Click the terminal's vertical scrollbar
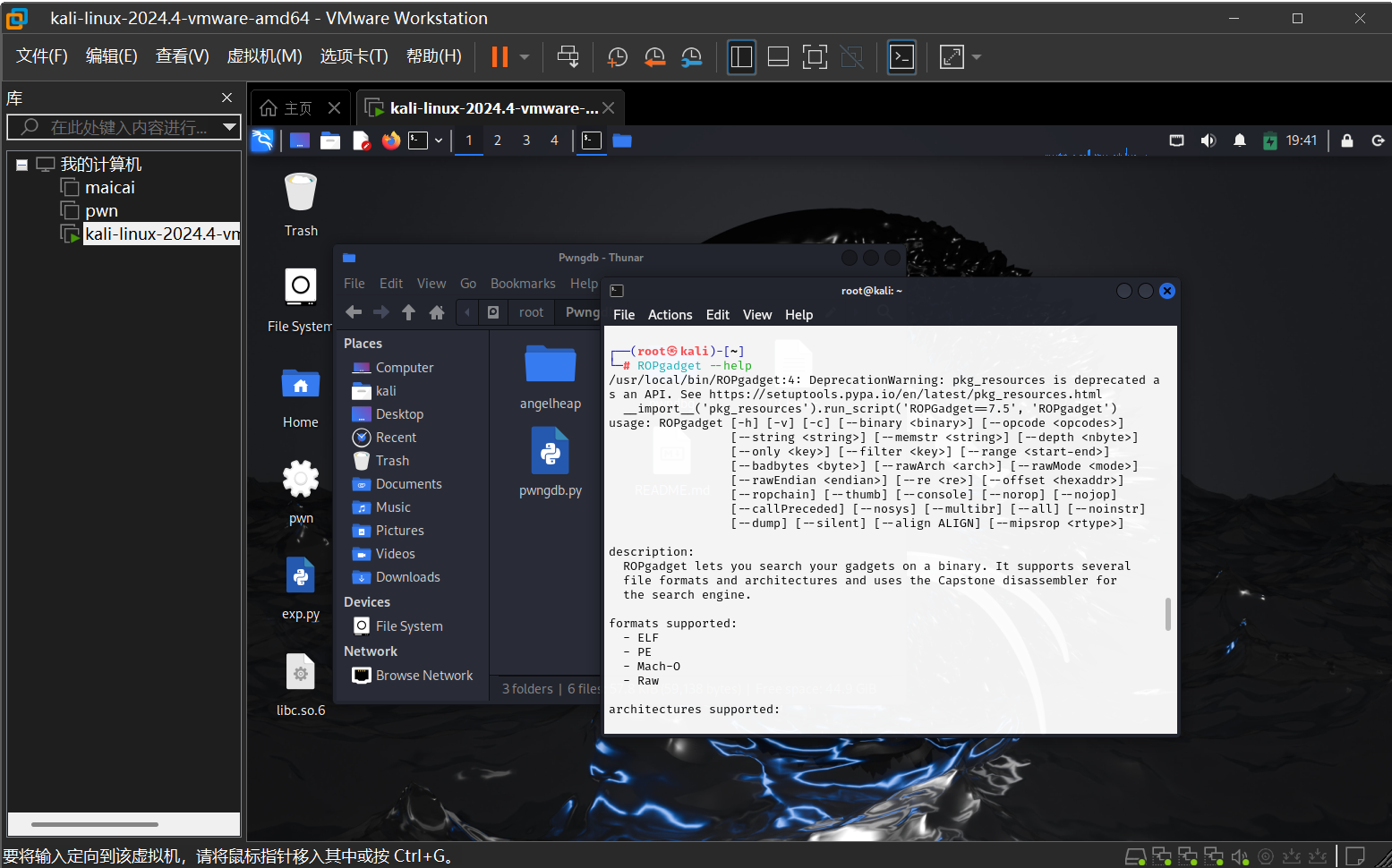The image size is (1392, 868). tap(1168, 614)
